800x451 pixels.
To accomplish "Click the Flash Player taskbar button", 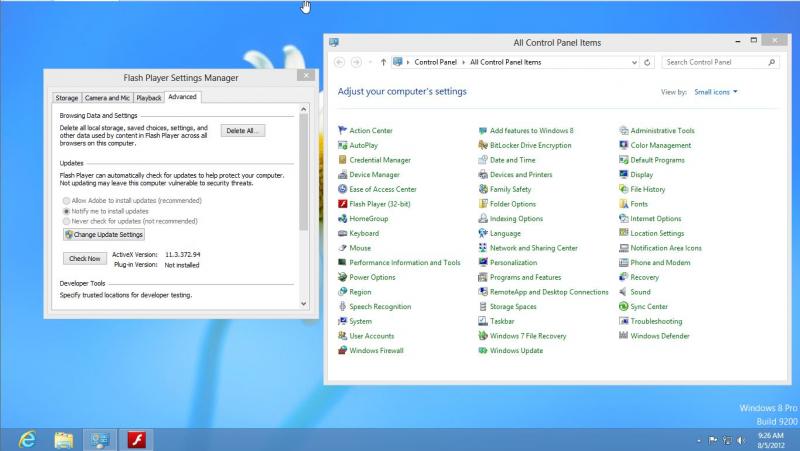I will point(137,440).
